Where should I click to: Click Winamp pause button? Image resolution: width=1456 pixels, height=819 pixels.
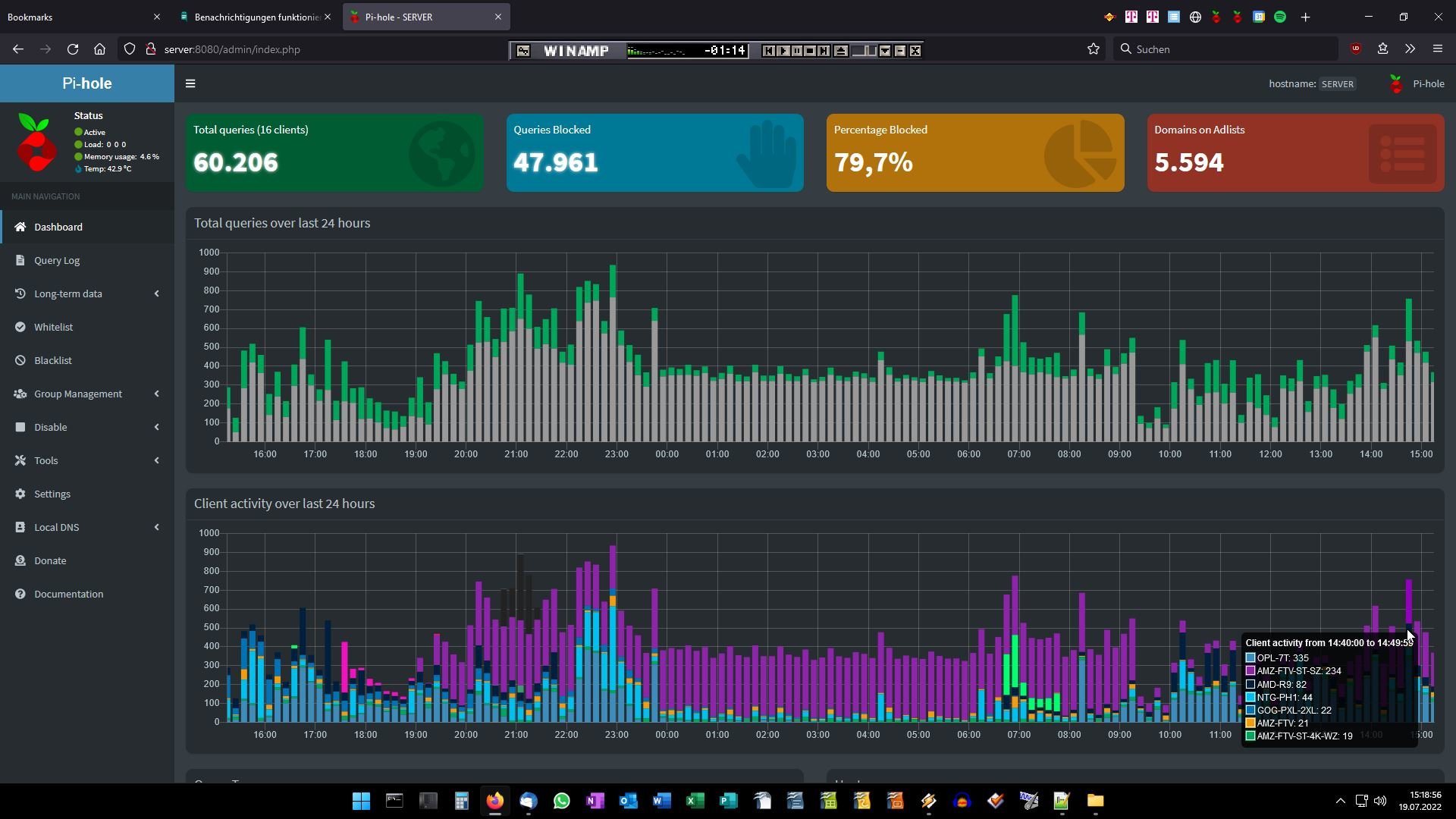(x=797, y=51)
